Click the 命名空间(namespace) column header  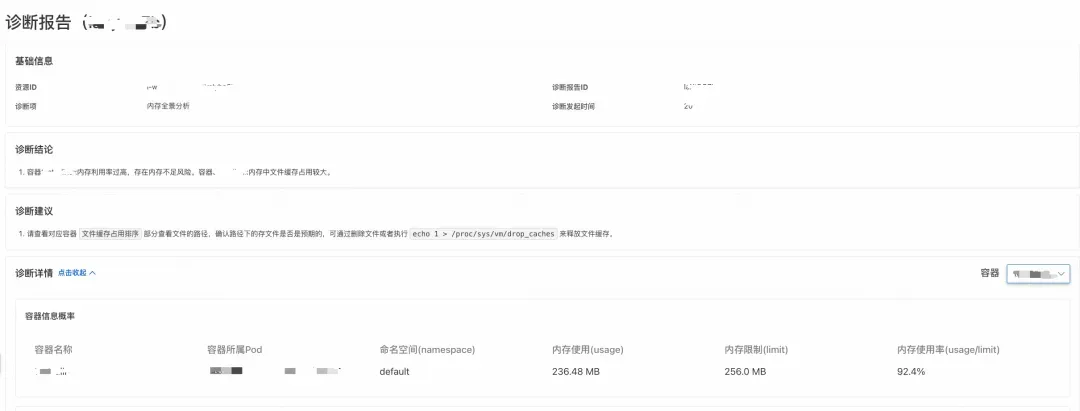tap(427, 350)
